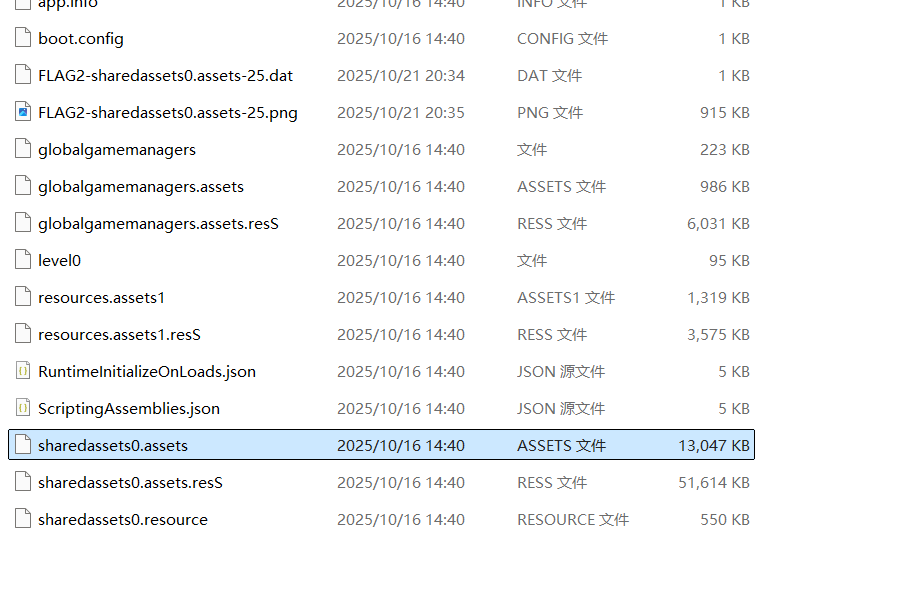Click the sharedassets0.assets.resS file icon

23,482
